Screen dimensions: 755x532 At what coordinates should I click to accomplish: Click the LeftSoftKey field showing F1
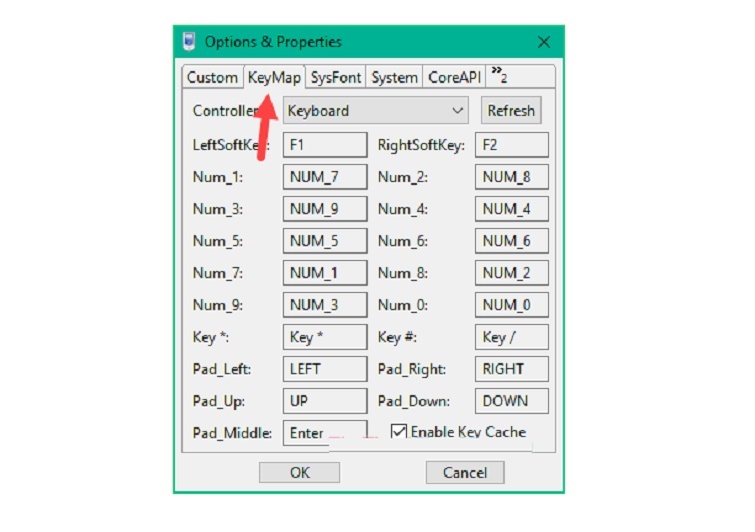click(324, 145)
